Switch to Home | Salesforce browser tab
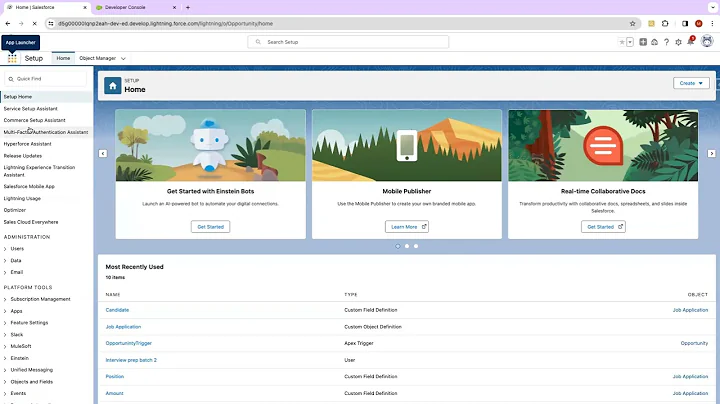The image size is (720, 404). tap(46, 7)
